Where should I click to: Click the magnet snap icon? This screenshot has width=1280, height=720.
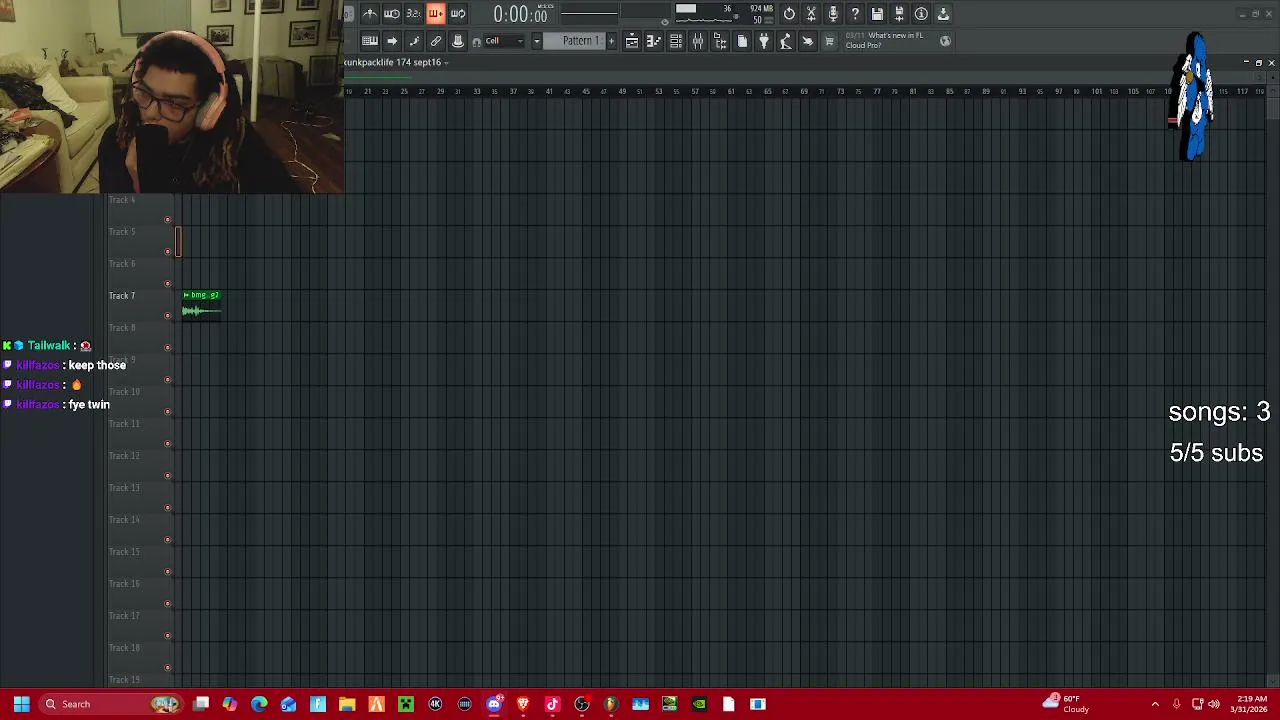[x=477, y=41]
